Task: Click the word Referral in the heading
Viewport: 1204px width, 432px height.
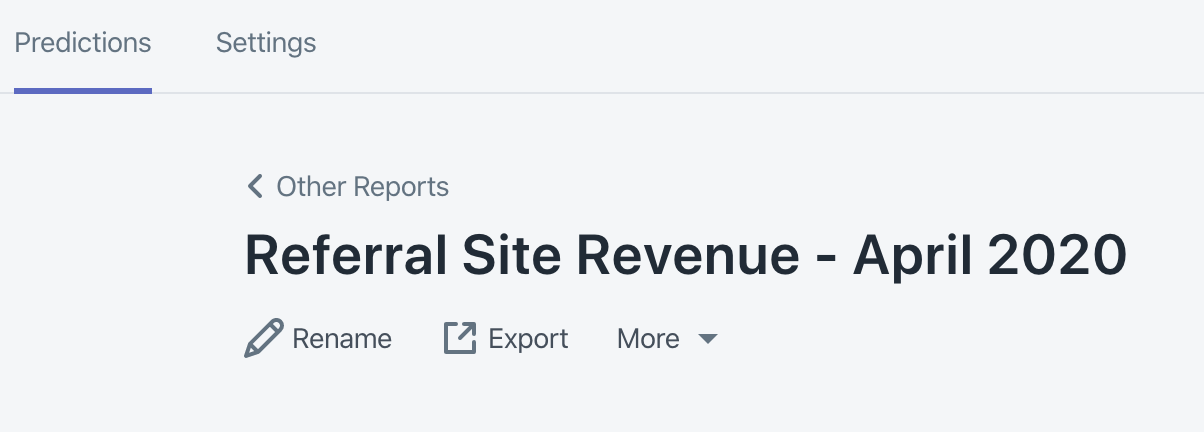Action: (x=346, y=255)
